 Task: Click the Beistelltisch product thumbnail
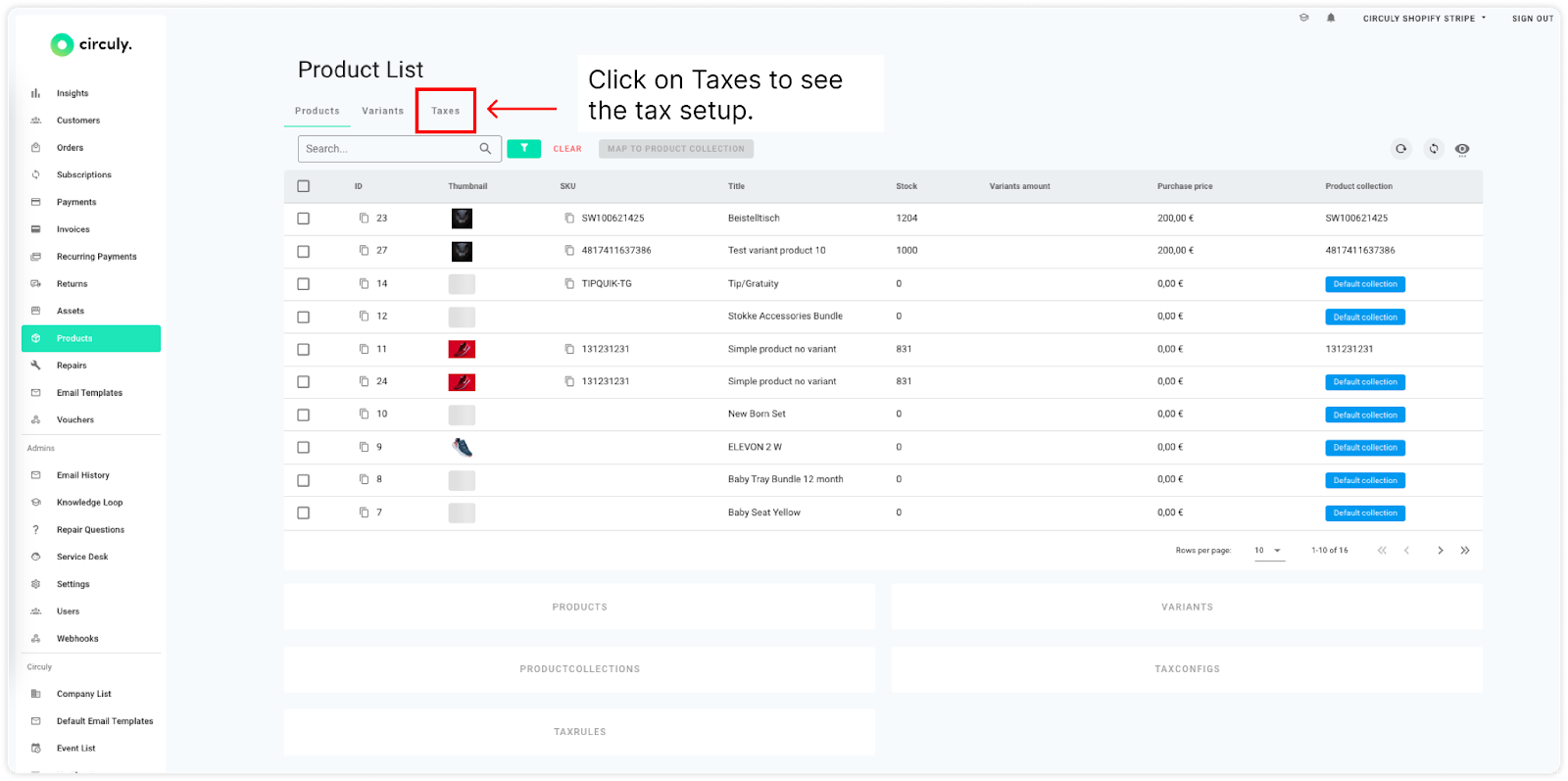[x=462, y=219]
